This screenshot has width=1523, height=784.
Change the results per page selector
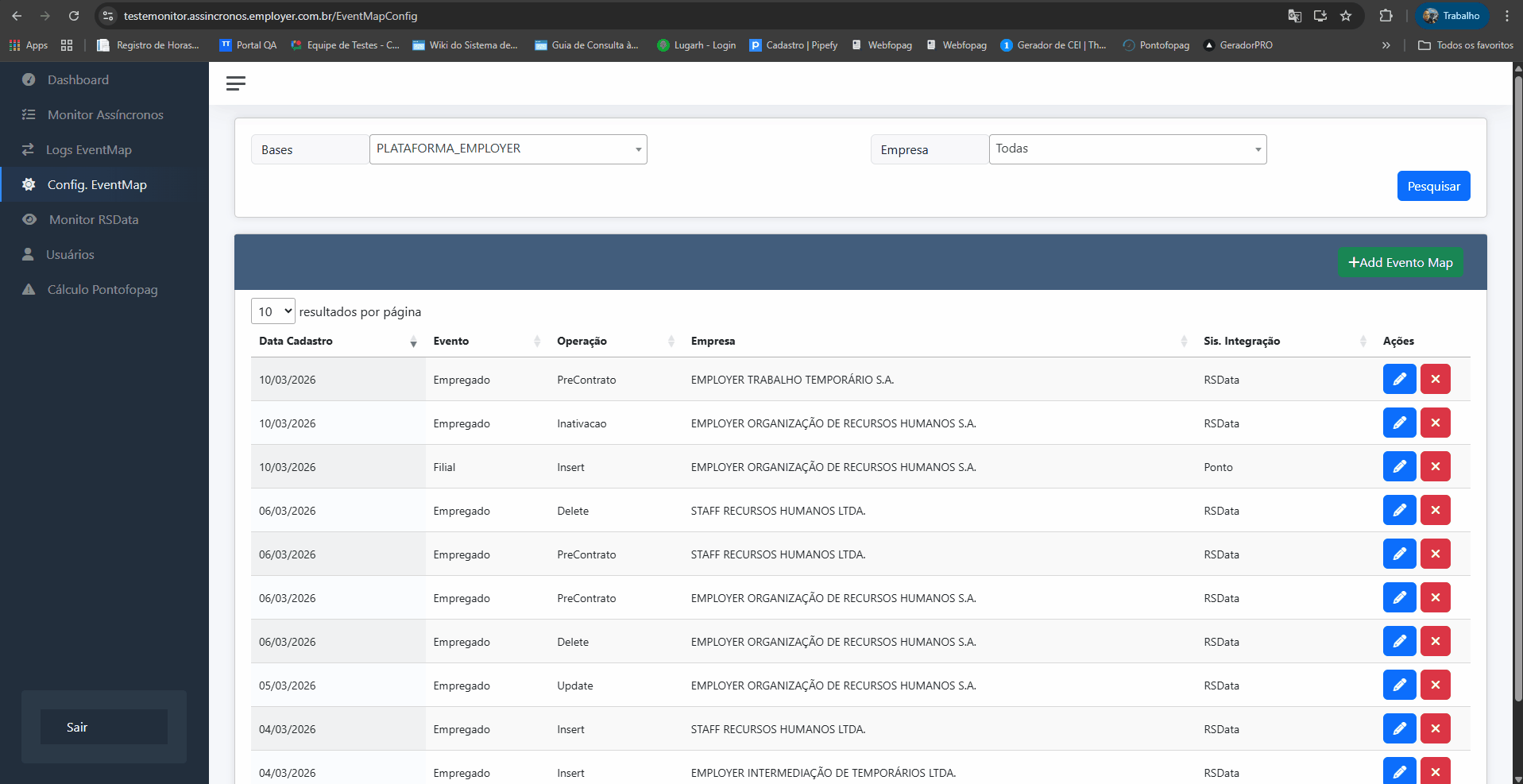tap(273, 311)
